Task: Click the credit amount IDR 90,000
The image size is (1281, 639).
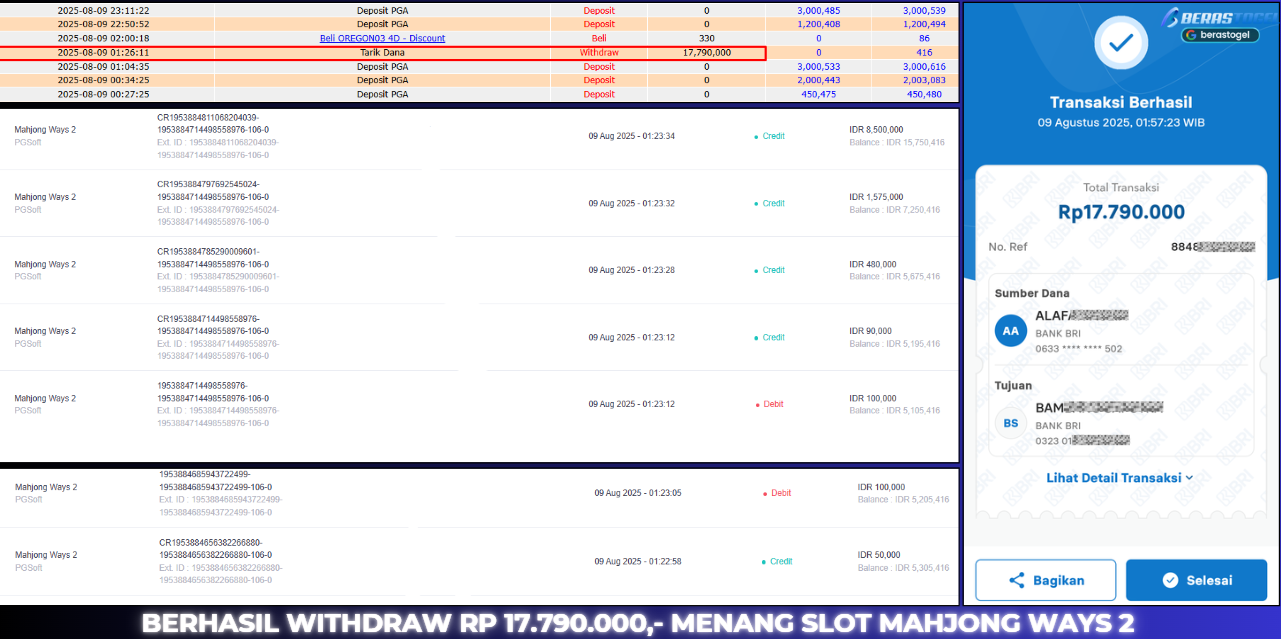Action: point(870,331)
